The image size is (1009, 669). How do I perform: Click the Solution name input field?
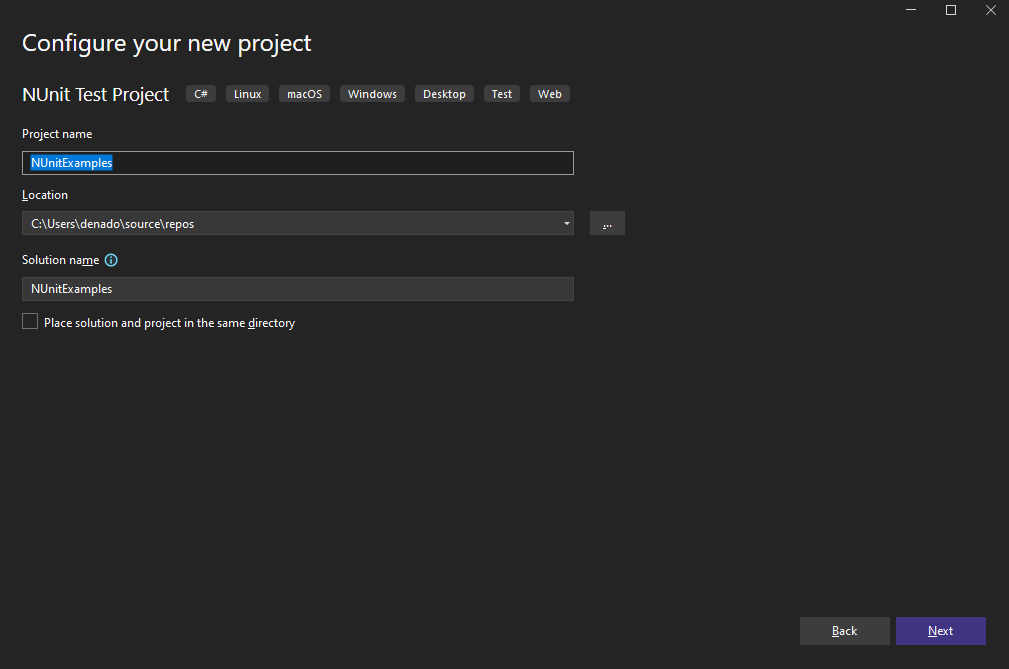298,289
